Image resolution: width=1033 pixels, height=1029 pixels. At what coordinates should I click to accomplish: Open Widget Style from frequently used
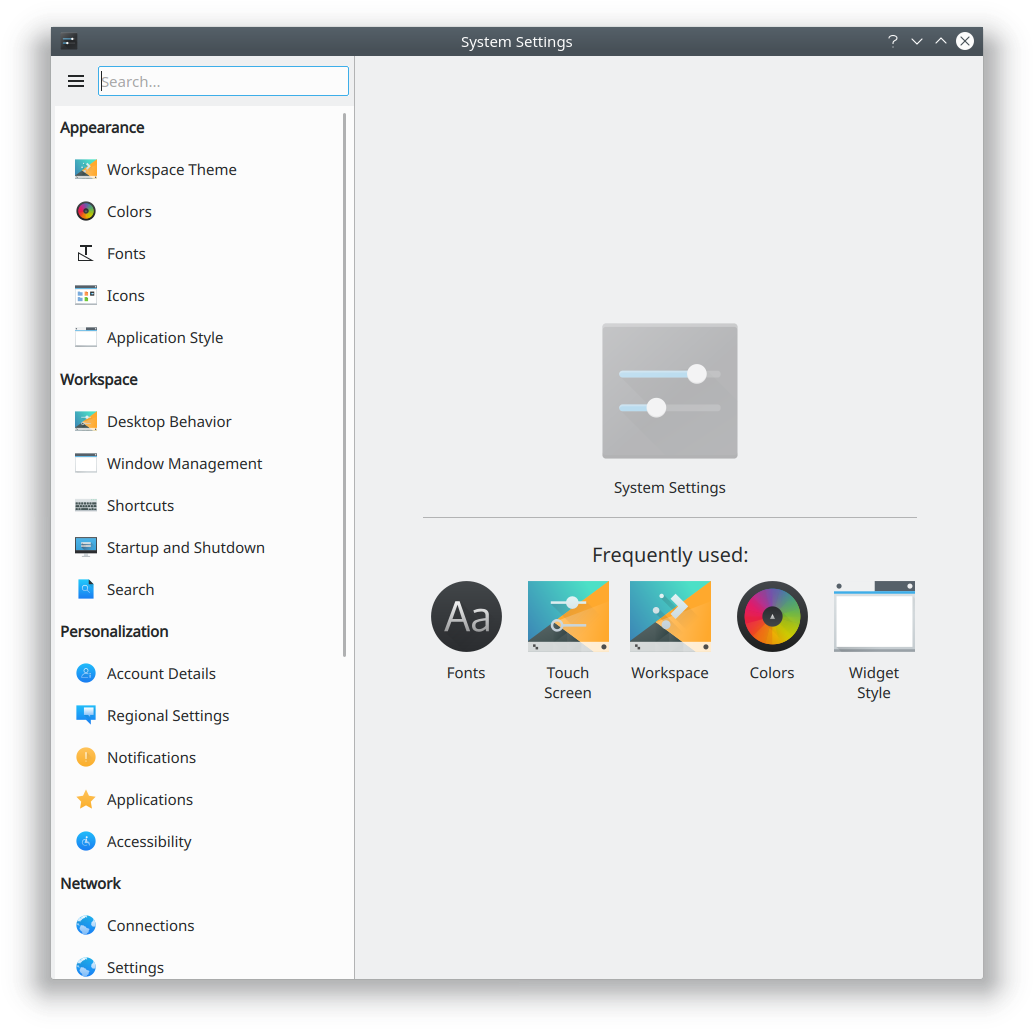[x=873, y=616]
